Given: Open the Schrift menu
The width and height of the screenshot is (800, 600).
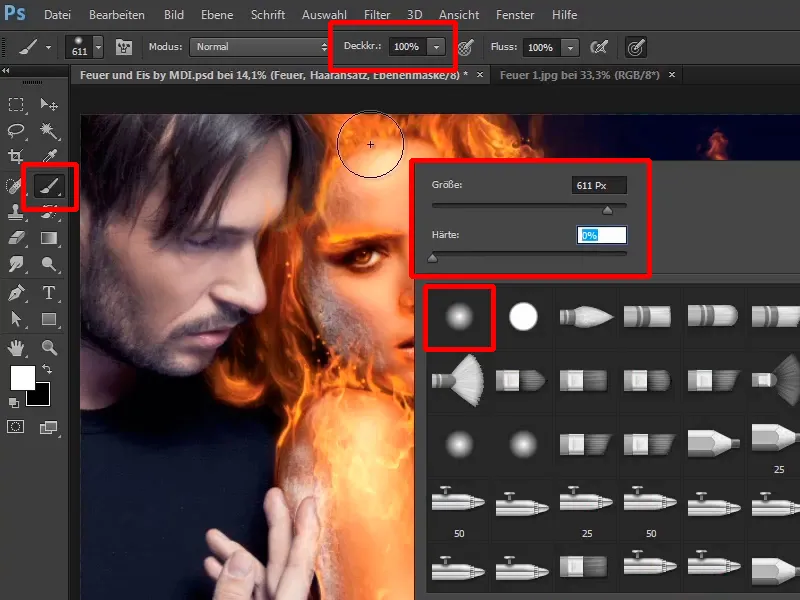Looking at the screenshot, I should tap(268, 15).
